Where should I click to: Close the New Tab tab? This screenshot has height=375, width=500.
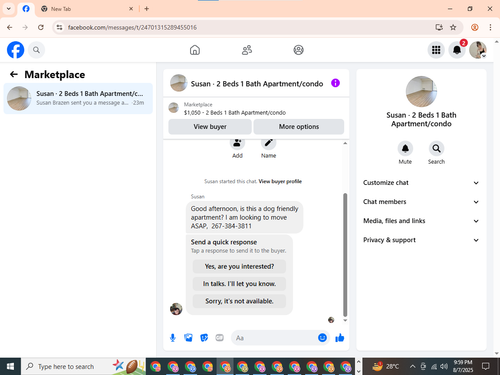pyautogui.click(x=131, y=9)
